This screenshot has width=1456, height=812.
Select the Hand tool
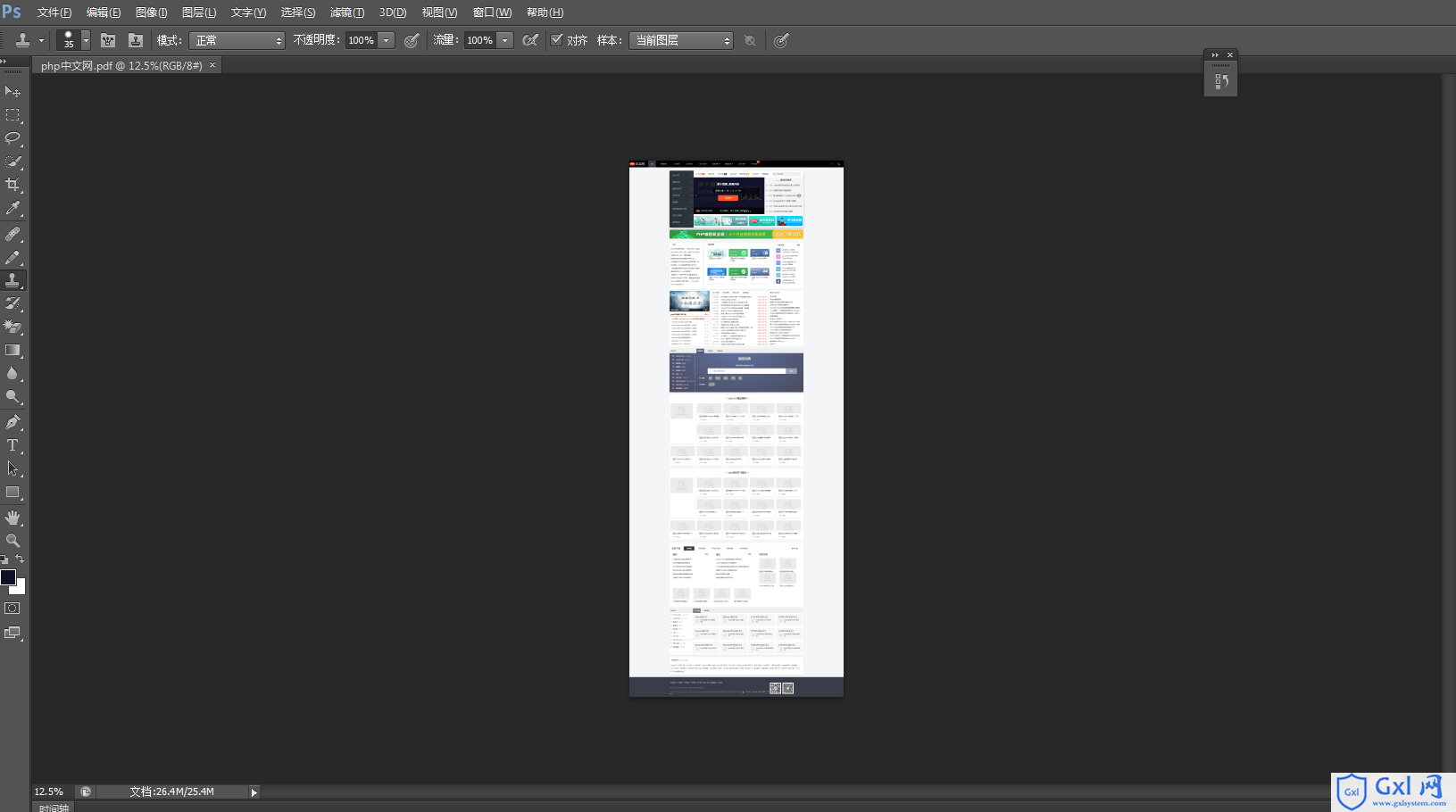pos(12,518)
